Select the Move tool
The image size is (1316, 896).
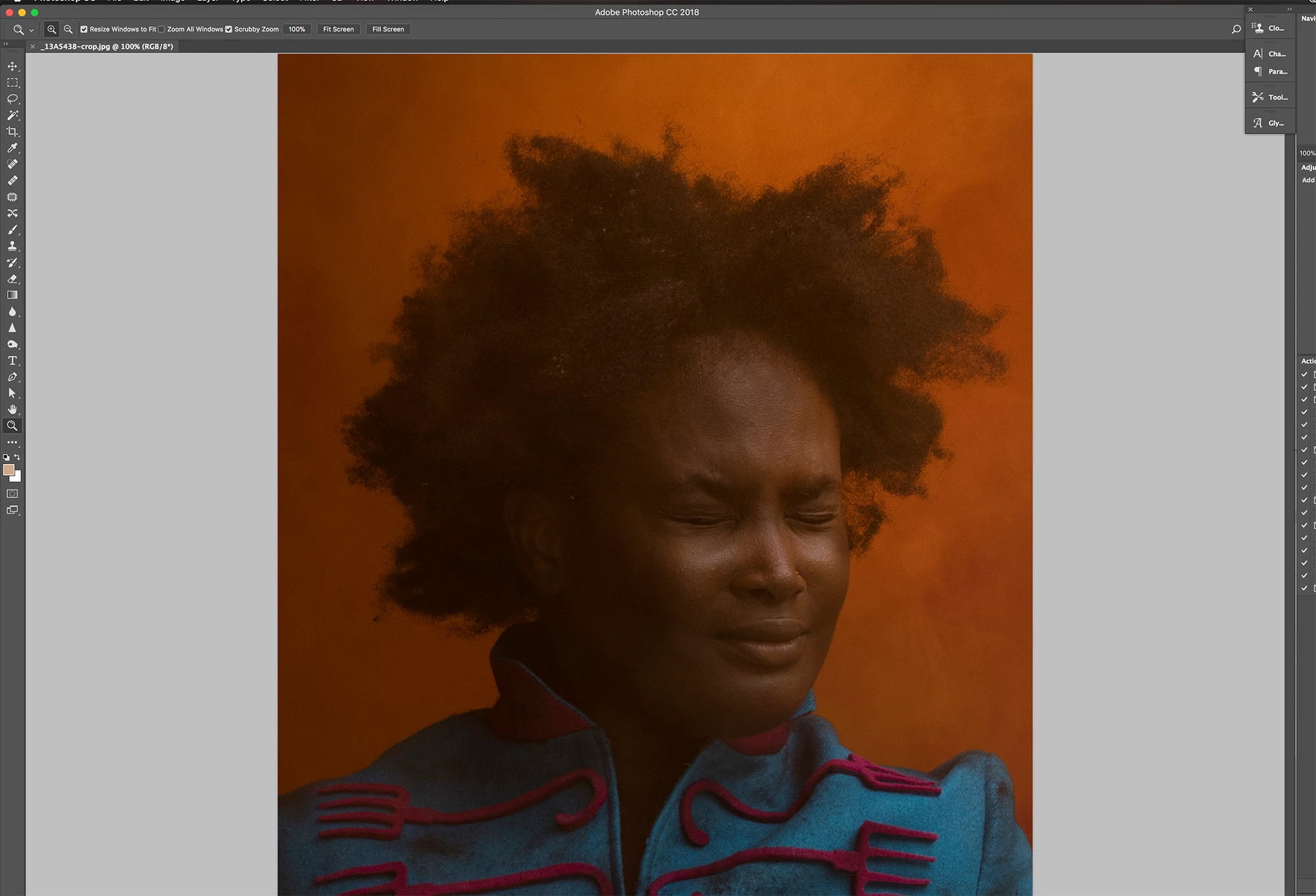13,66
